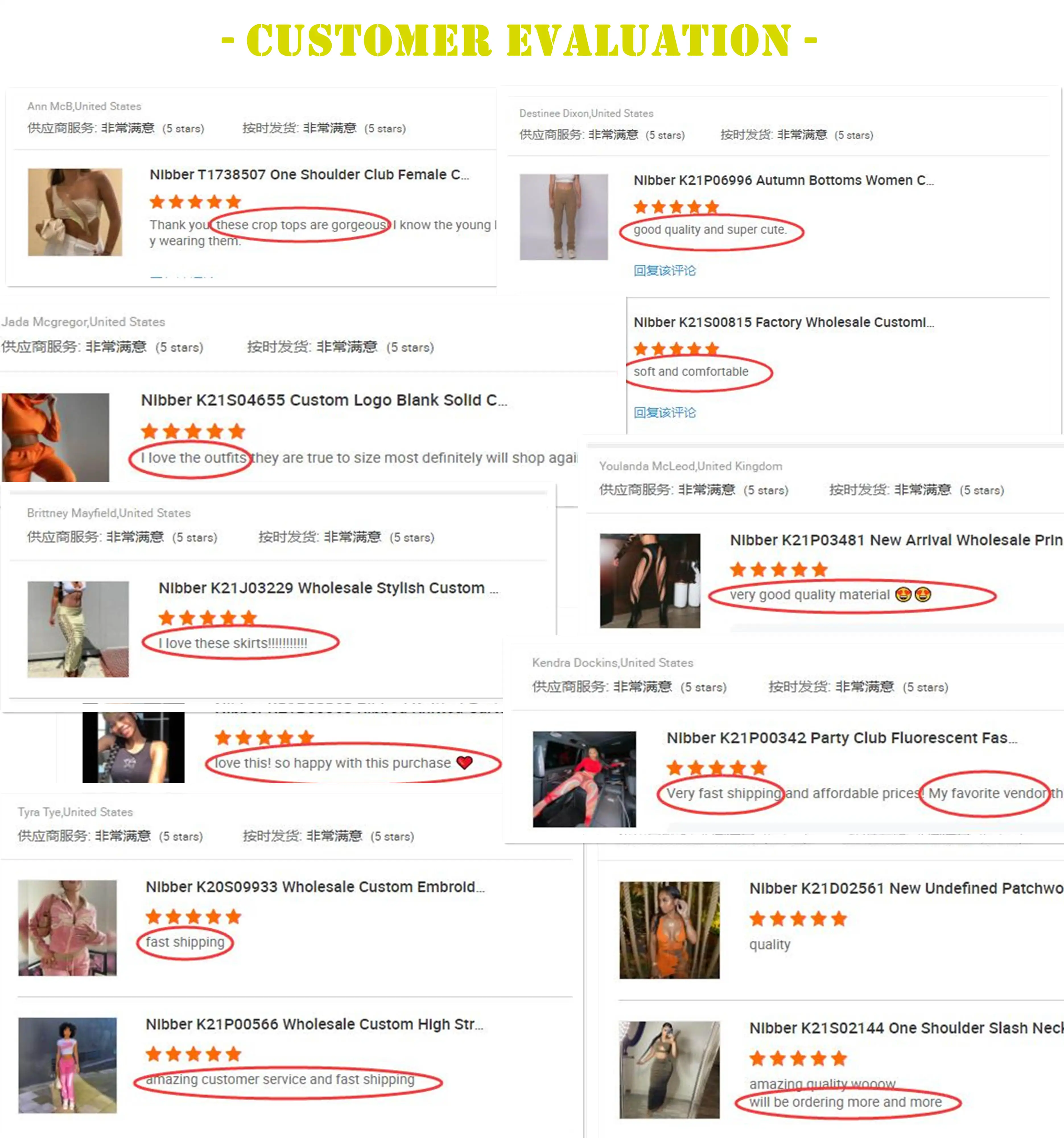This screenshot has width=1064, height=1138.
Task: Click the orange sweatsuit product thumbnail
Action: pos(55,437)
